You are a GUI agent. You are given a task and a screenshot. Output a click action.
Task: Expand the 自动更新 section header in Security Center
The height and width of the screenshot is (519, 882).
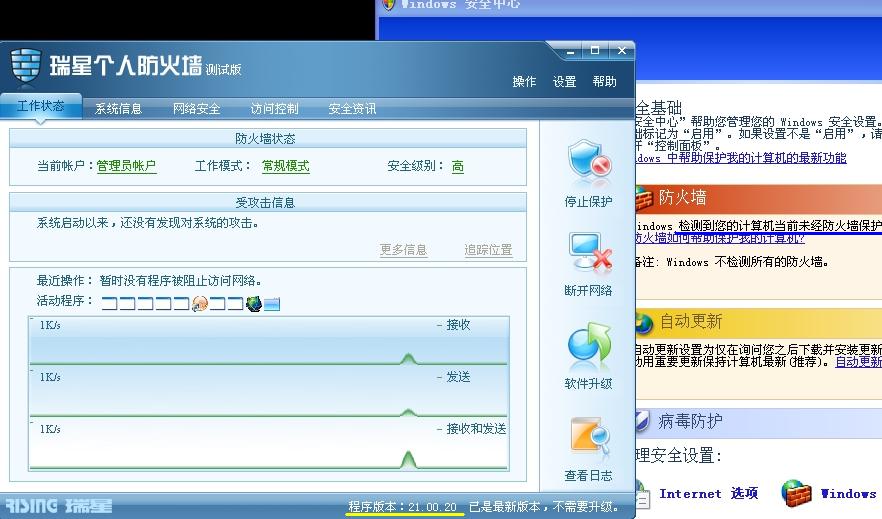pyautogui.click(x=759, y=322)
